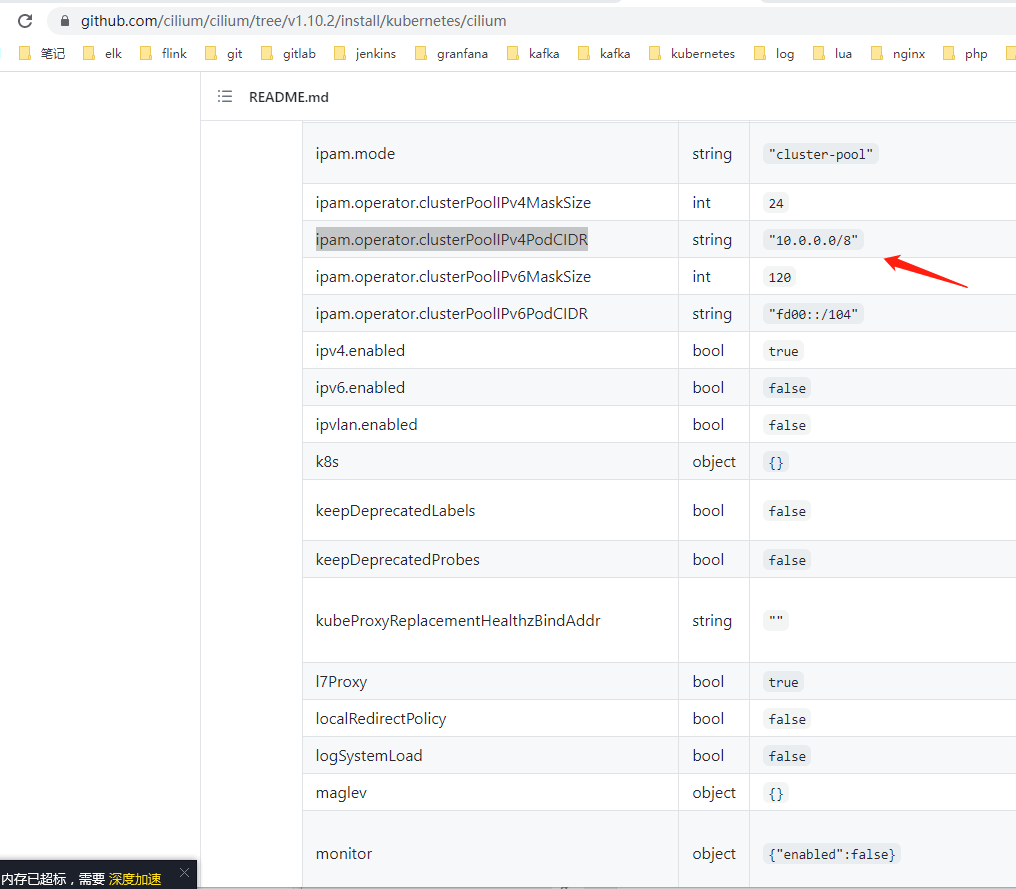Close the 内存已超标 notification popup
The image size is (1016, 889).
(185, 873)
